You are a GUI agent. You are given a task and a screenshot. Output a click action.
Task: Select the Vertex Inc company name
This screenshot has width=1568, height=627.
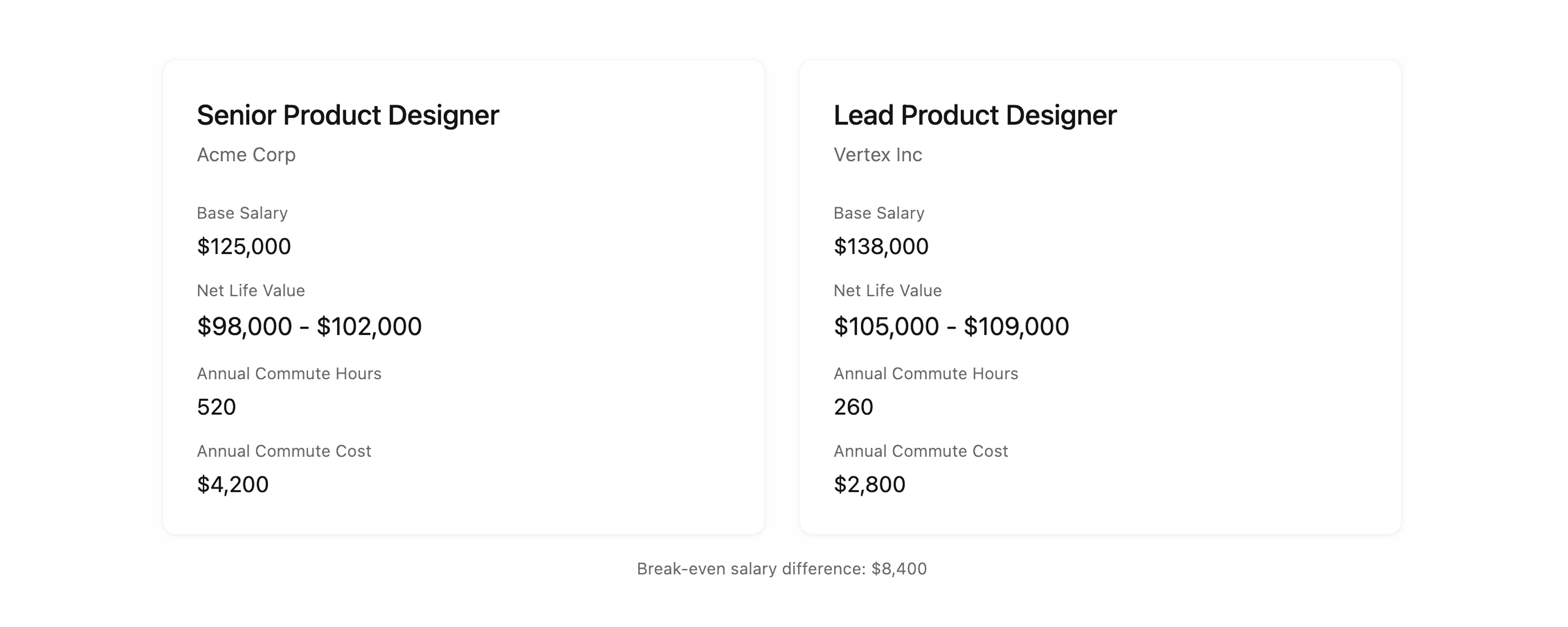[x=877, y=155]
